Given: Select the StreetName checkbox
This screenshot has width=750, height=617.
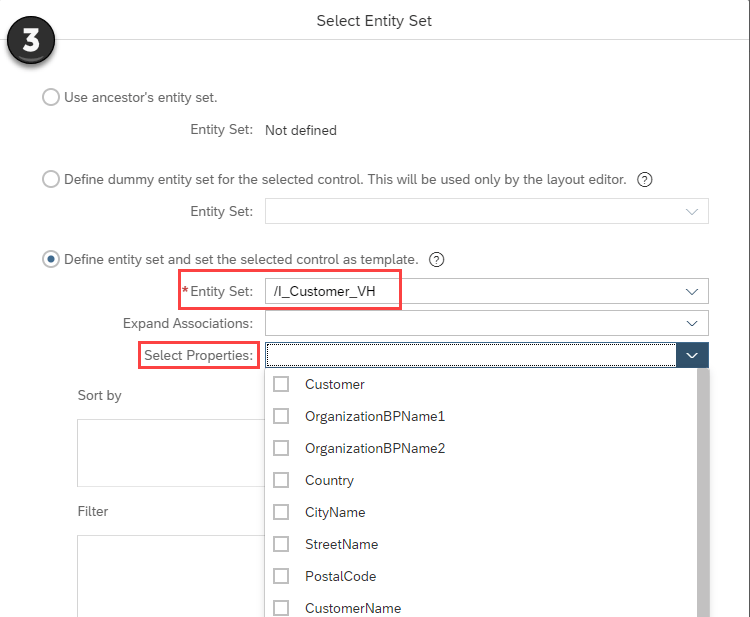Looking at the screenshot, I should point(281,544).
